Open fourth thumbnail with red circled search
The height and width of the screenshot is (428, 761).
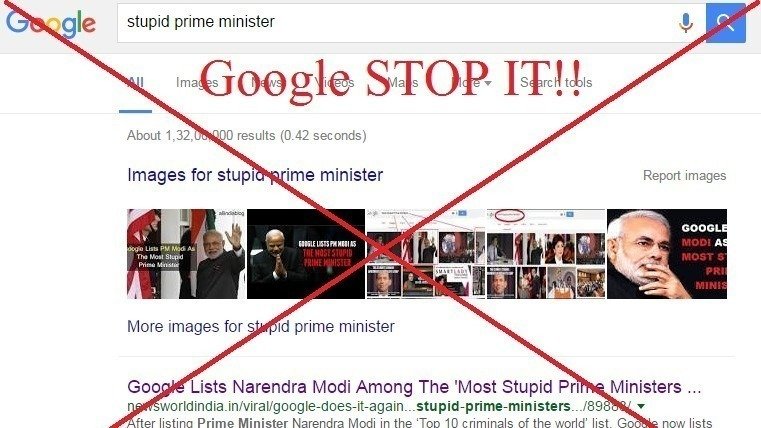click(546, 254)
